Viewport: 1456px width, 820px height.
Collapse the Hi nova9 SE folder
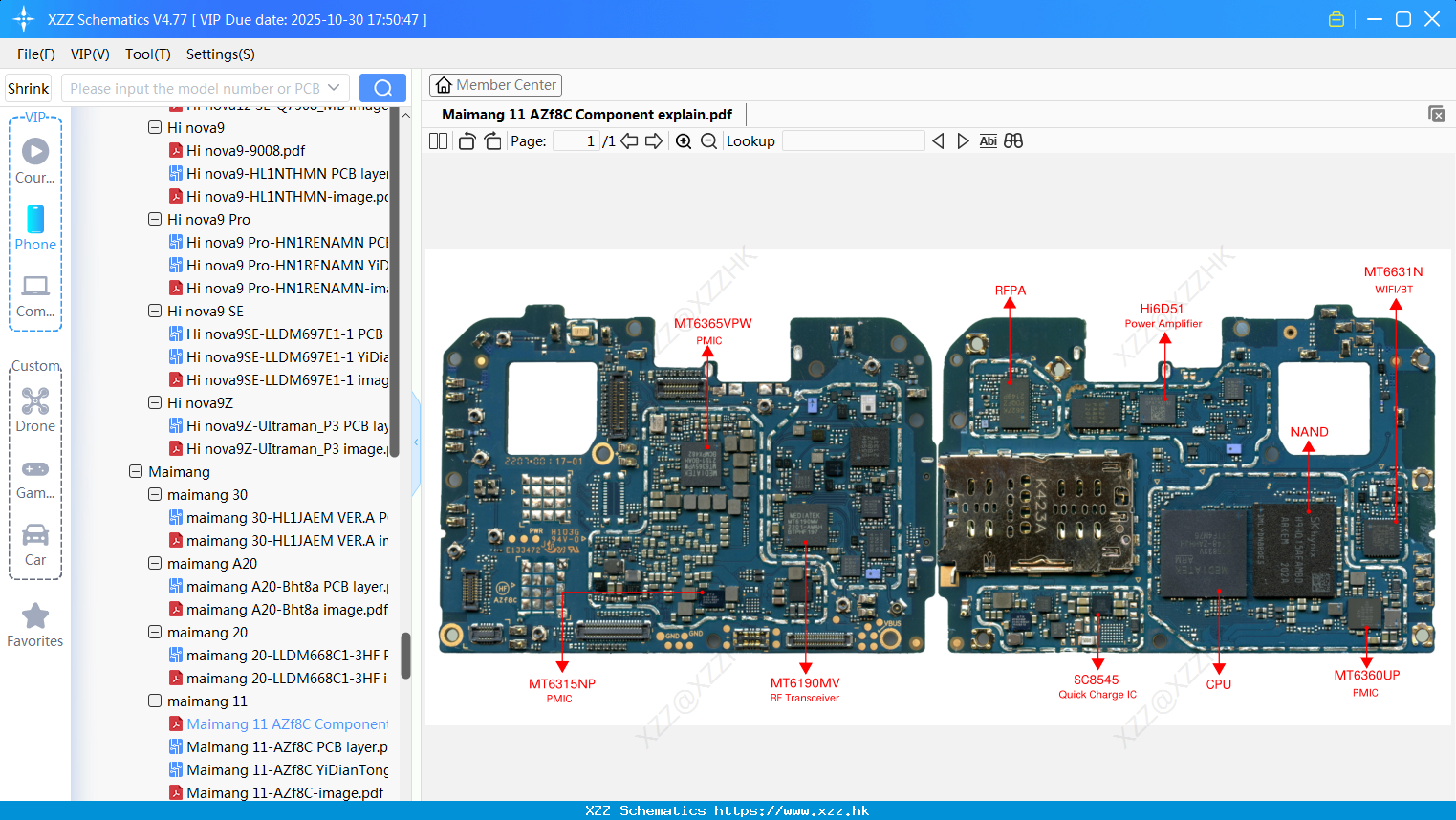(155, 311)
